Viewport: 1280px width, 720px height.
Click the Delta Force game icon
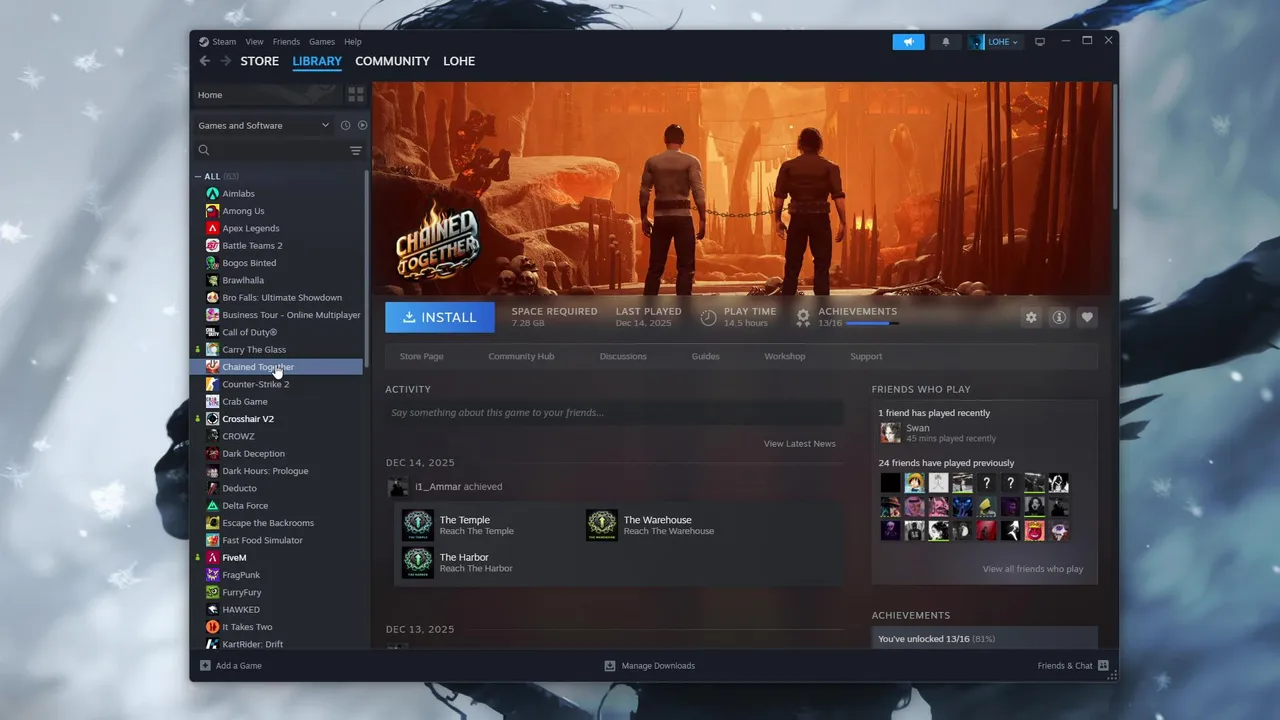(x=212, y=506)
